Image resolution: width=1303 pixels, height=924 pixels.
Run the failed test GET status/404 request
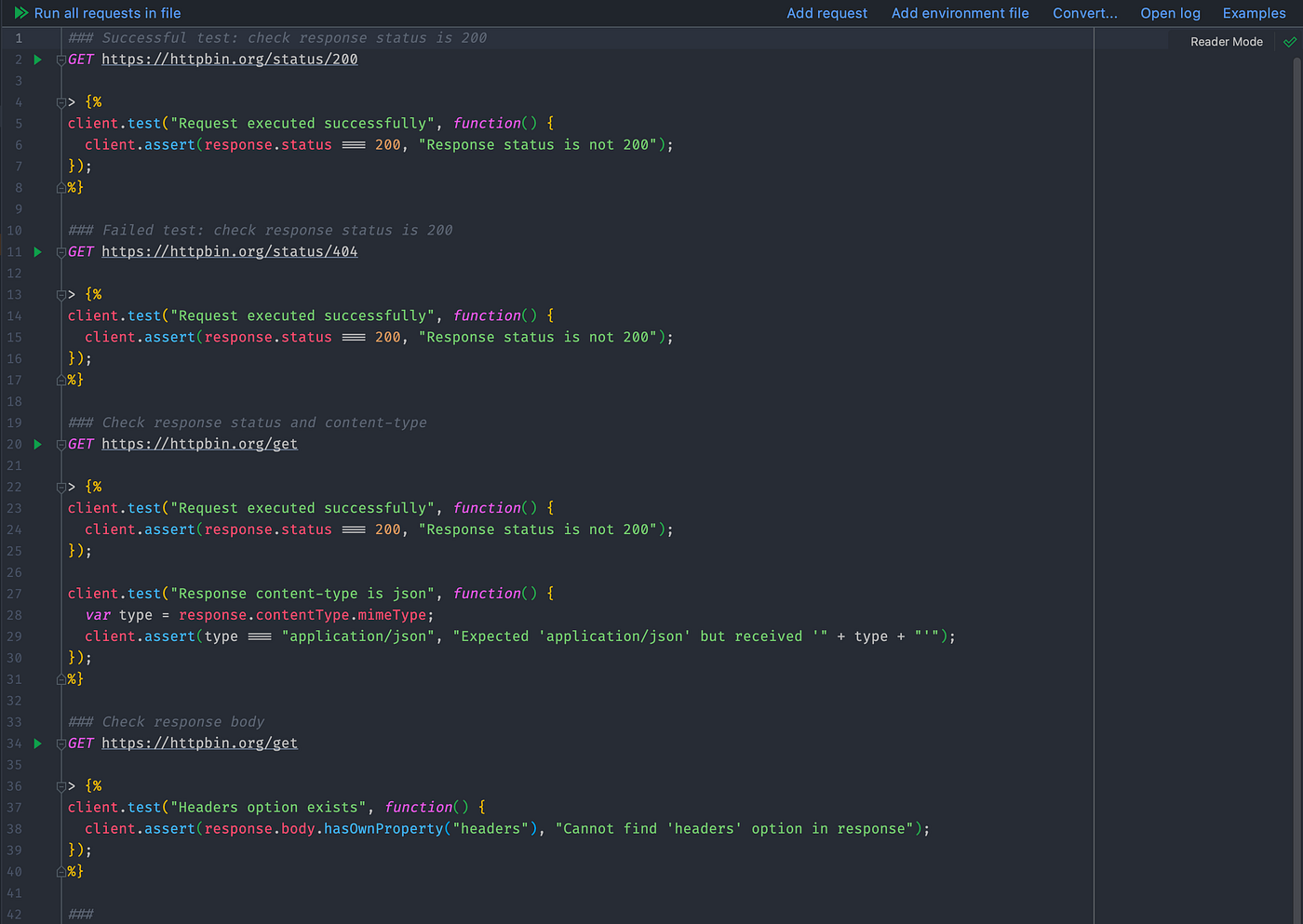coord(37,251)
